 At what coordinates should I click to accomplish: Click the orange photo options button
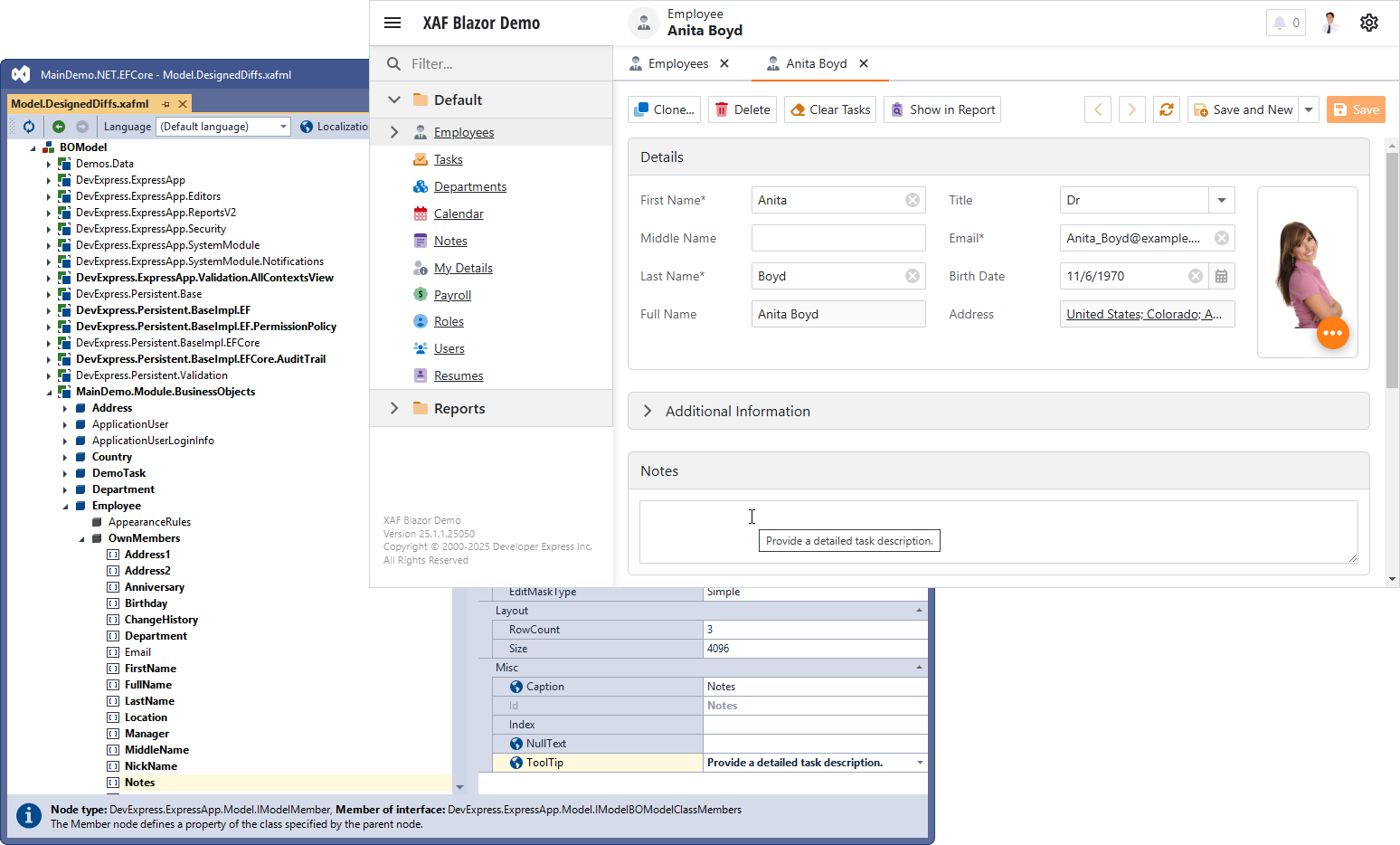click(1332, 333)
